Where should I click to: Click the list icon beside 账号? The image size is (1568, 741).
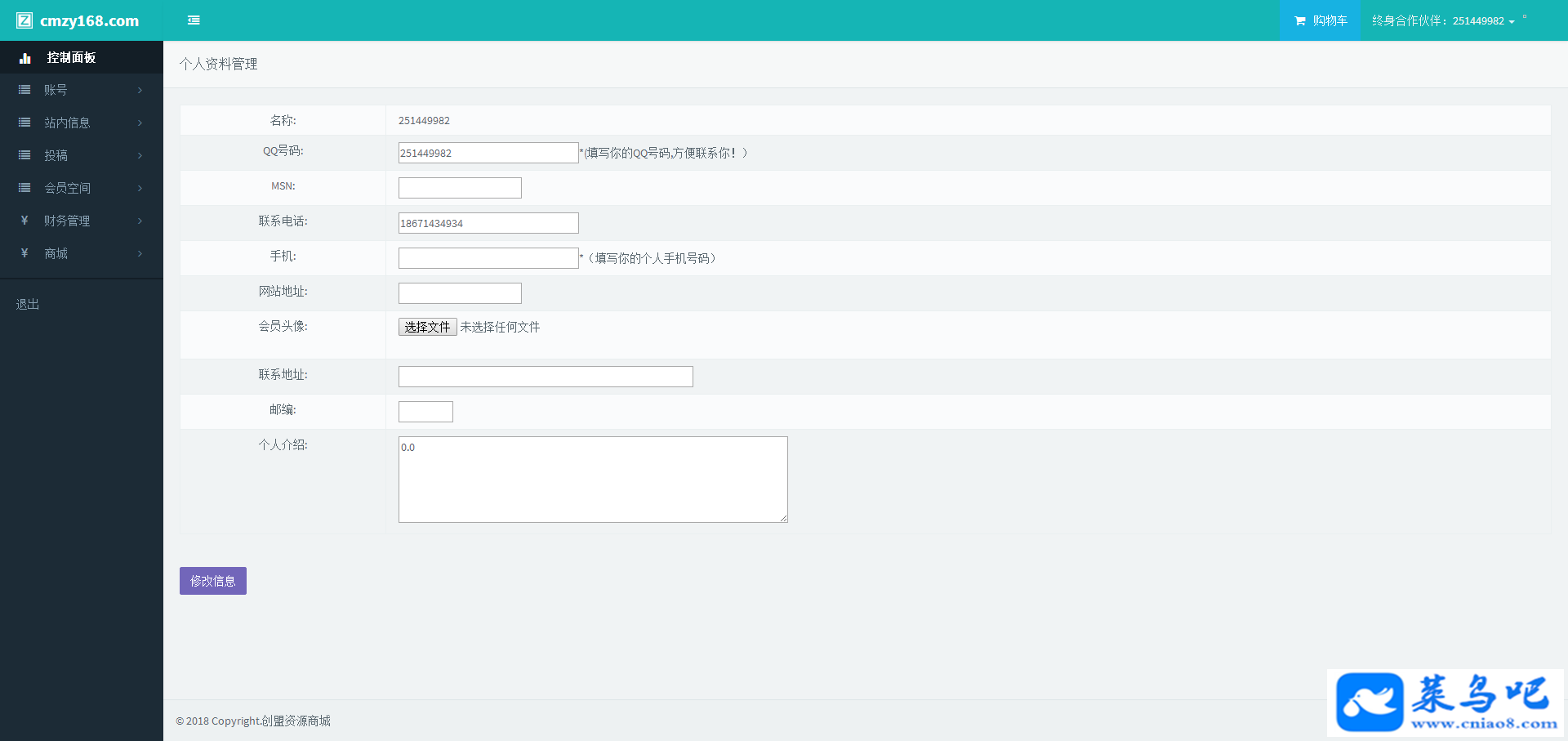tap(24, 90)
